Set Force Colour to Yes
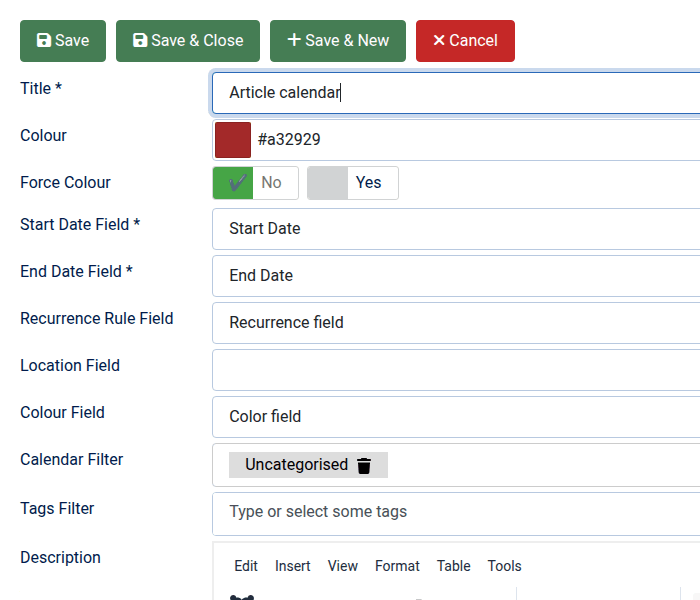The height and width of the screenshot is (600, 700). (x=352, y=183)
